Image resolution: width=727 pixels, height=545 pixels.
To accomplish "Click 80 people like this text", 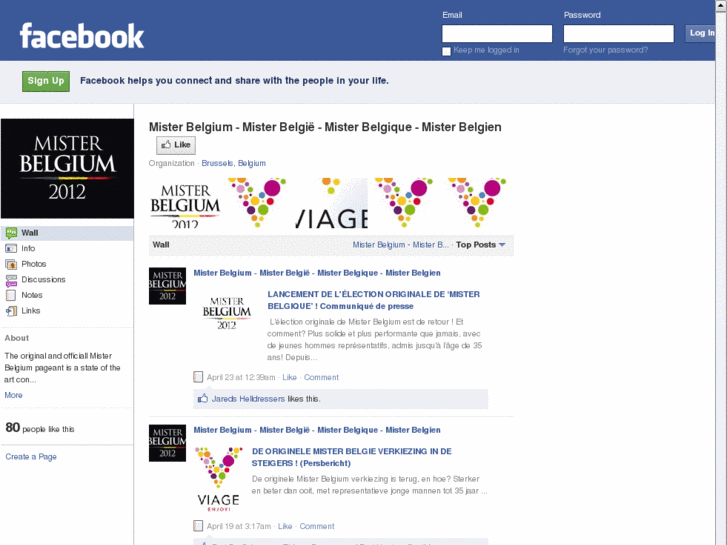I will (40, 428).
